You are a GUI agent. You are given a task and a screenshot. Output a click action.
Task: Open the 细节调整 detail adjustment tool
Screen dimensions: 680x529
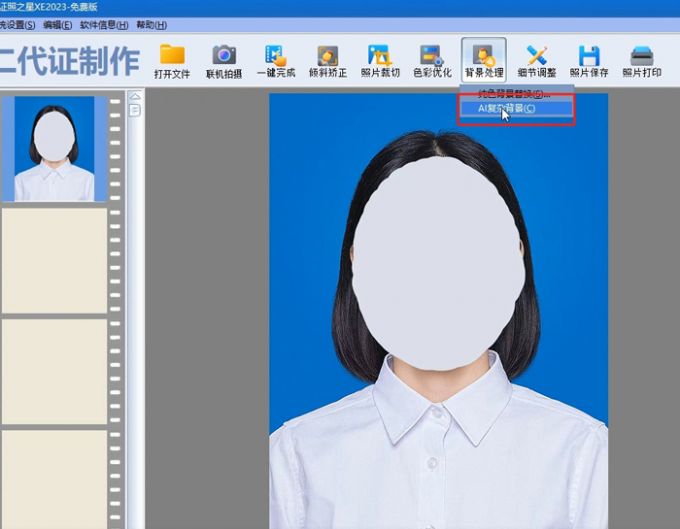click(537, 57)
